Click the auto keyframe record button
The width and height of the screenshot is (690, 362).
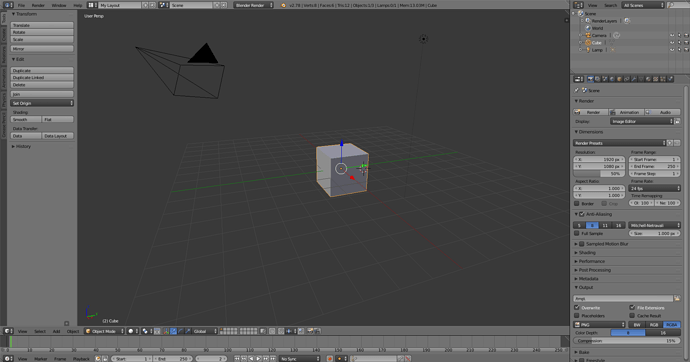[330, 358]
